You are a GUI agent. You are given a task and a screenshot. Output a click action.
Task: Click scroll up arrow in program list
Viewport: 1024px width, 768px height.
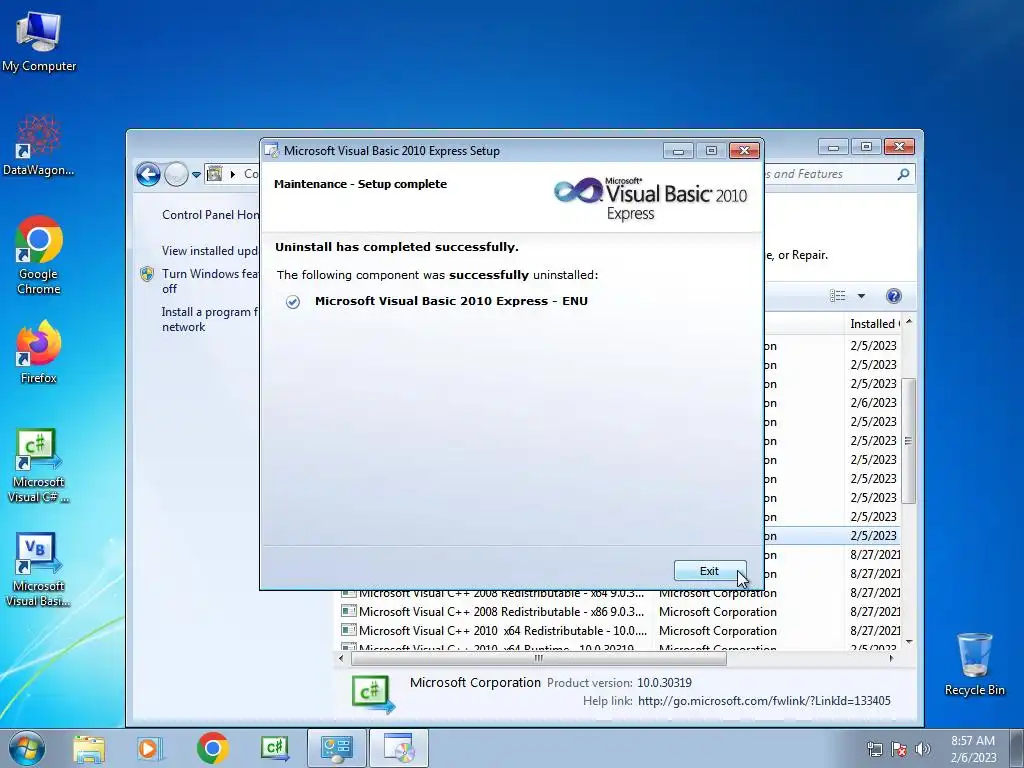[x=908, y=322]
